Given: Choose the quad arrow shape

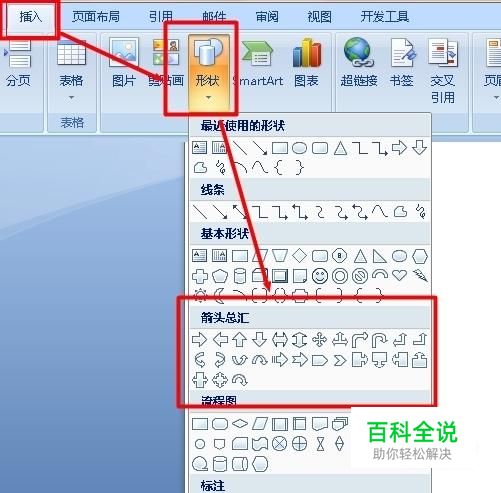Looking at the screenshot, I should click(x=319, y=340).
